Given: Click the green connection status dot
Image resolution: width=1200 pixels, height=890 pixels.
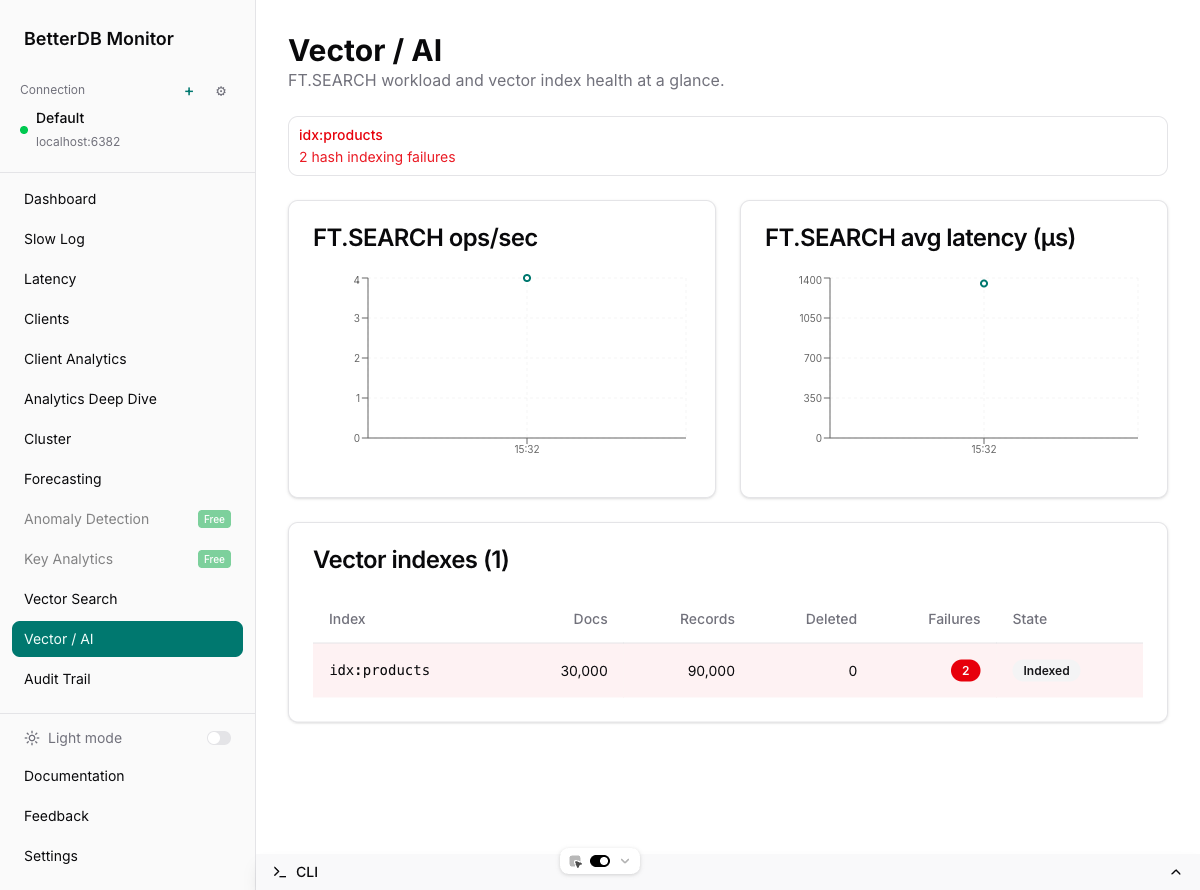Looking at the screenshot, I should pyautogui.click(x=22, y=128).
